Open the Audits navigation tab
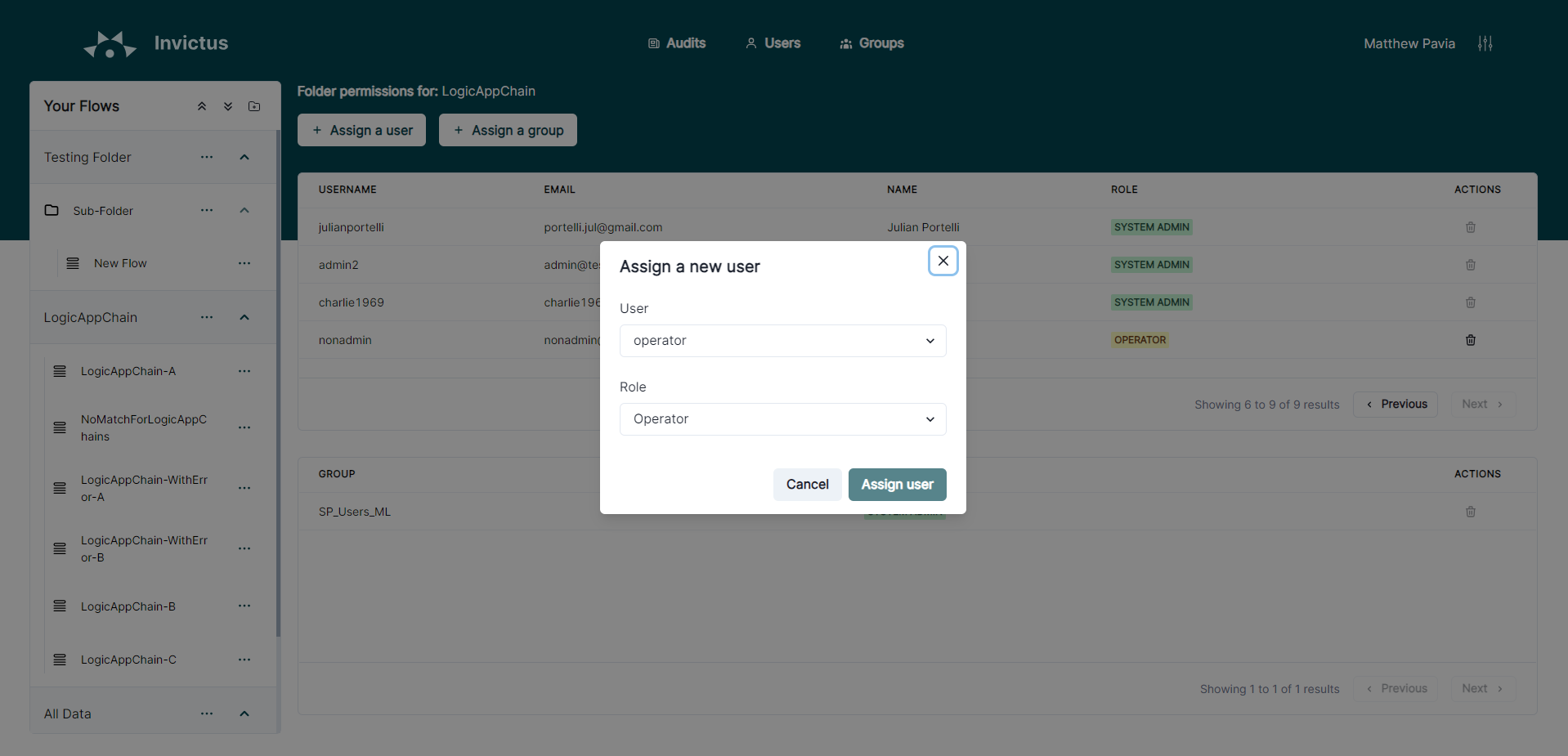Viewport: 1568px width, 756px height. point(677,43)
